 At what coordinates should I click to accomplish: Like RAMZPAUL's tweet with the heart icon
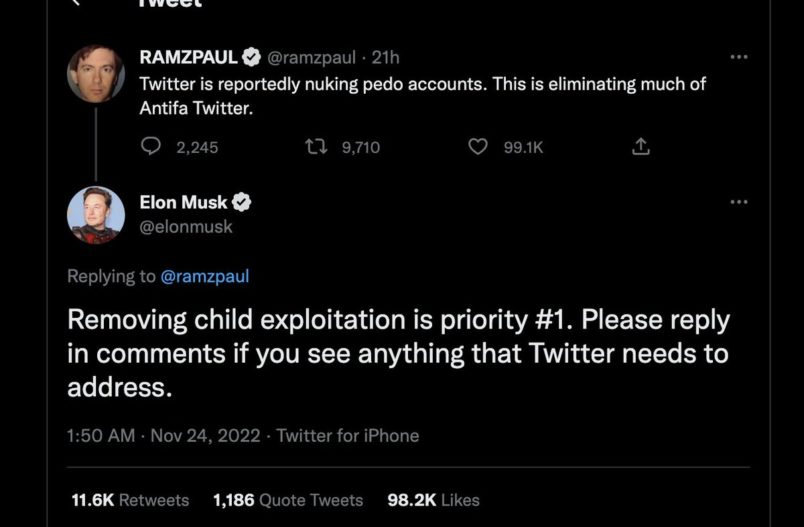pos(478,147)
